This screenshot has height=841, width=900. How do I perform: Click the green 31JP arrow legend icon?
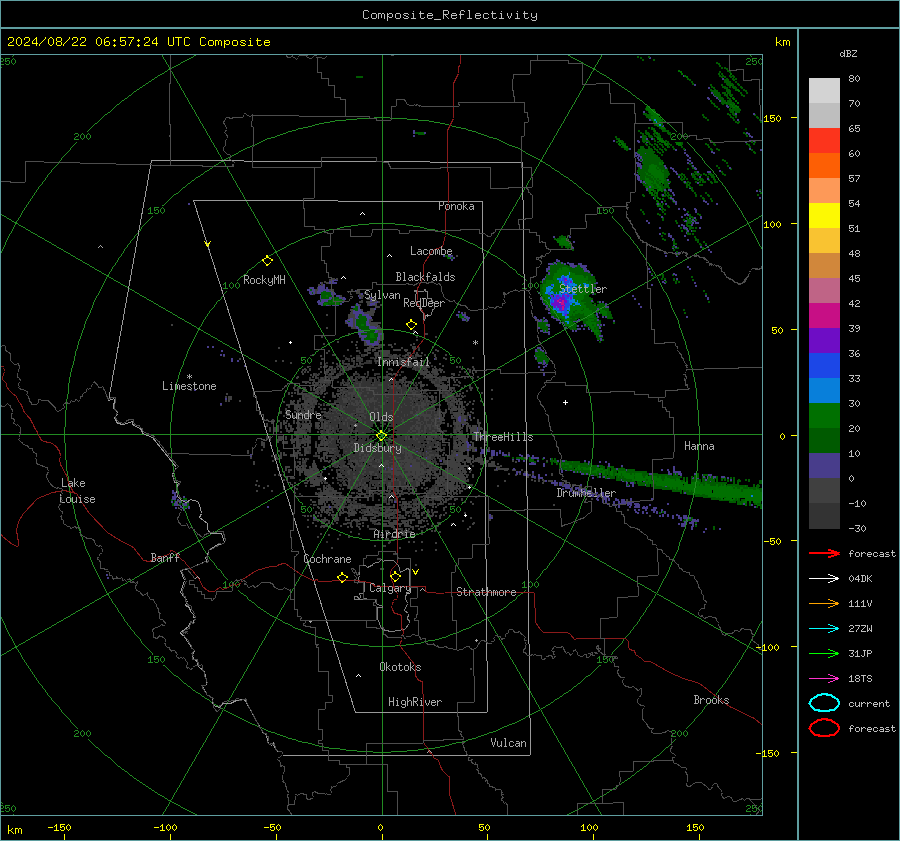824,653
